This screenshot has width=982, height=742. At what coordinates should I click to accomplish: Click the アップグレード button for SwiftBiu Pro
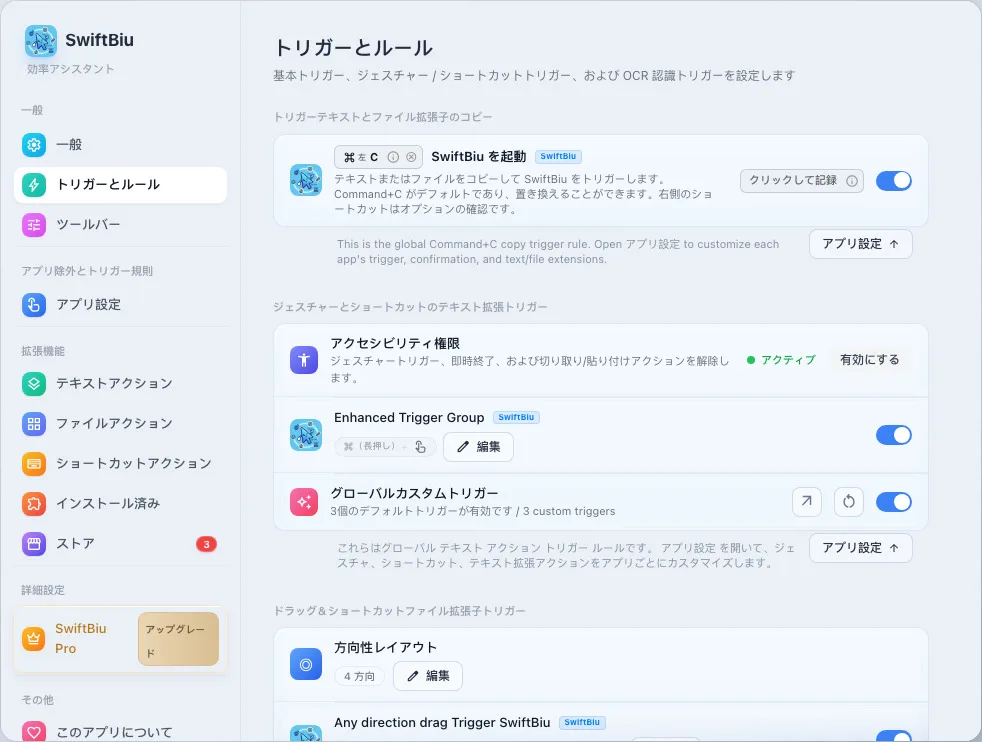coord(178,639)
